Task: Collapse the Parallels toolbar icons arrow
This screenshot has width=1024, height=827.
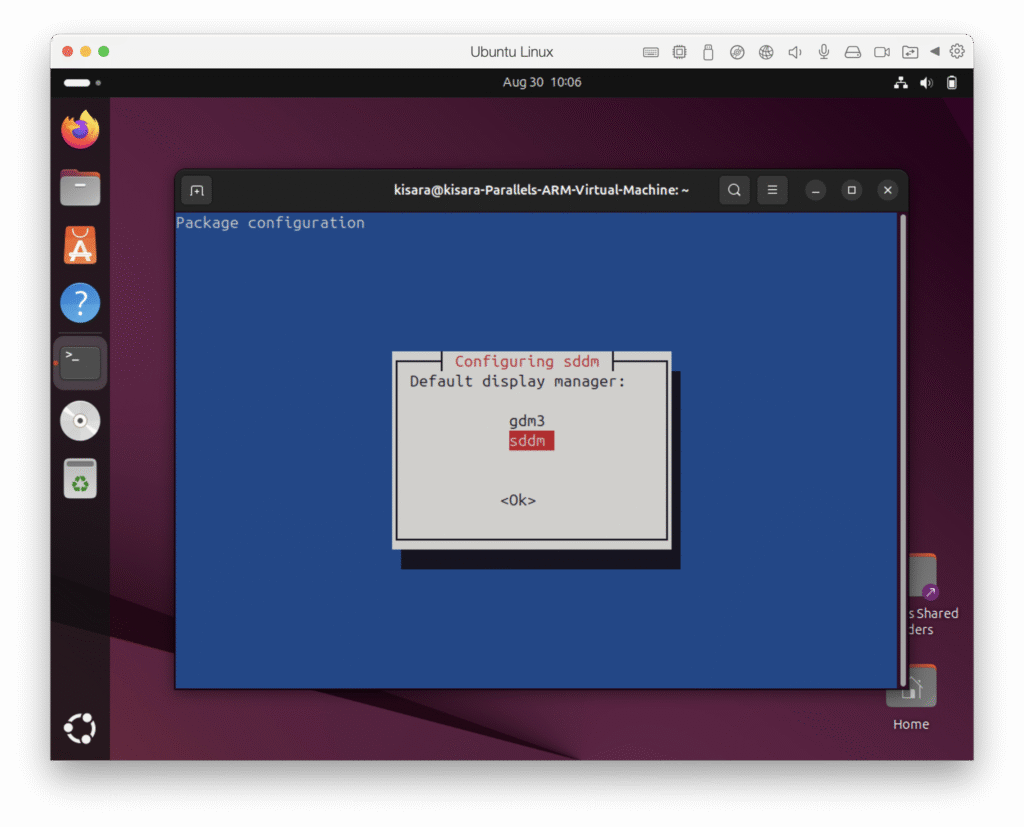Action: pos(935,51)
